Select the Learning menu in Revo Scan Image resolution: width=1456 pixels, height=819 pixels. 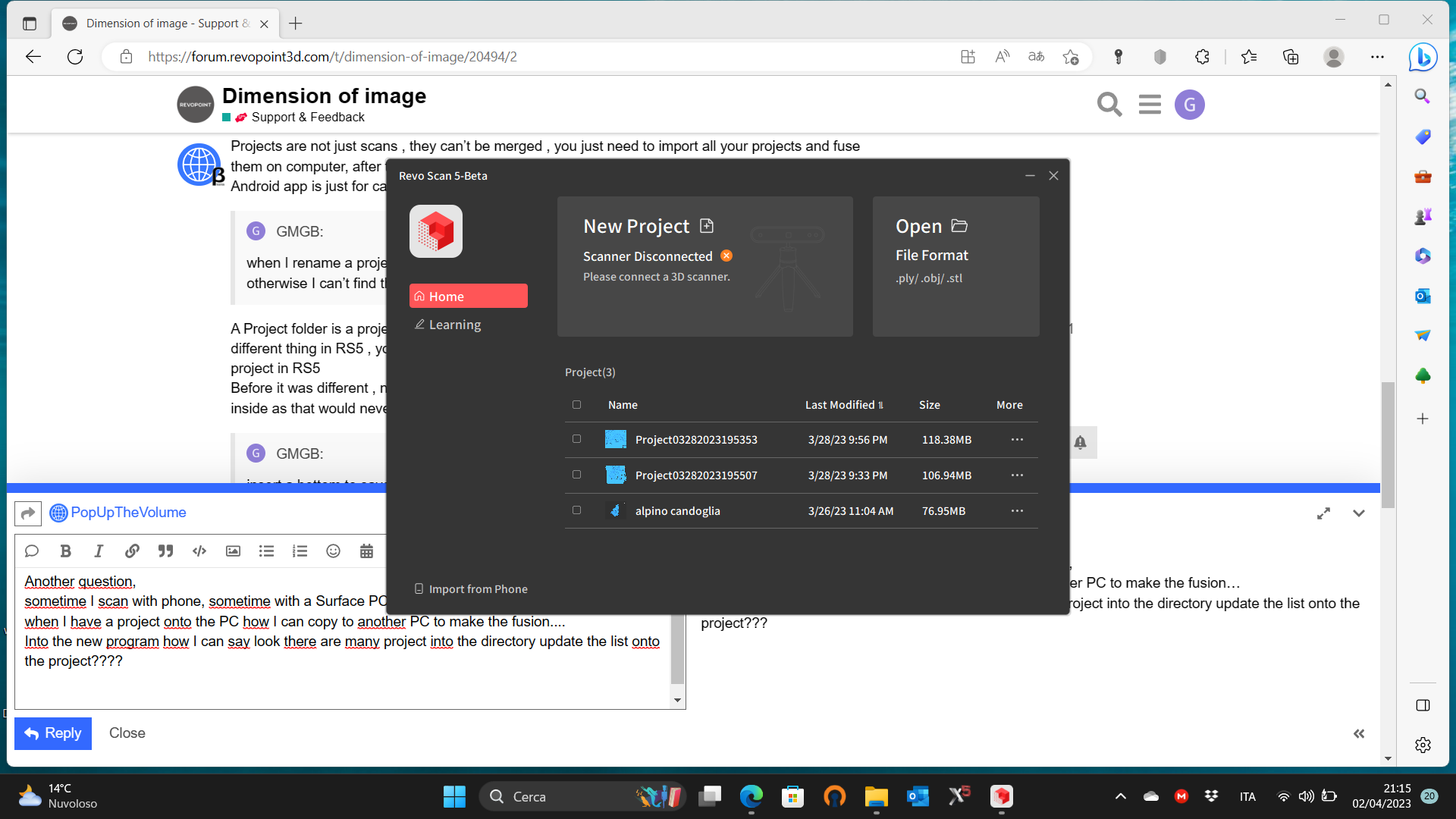point(454,325)
